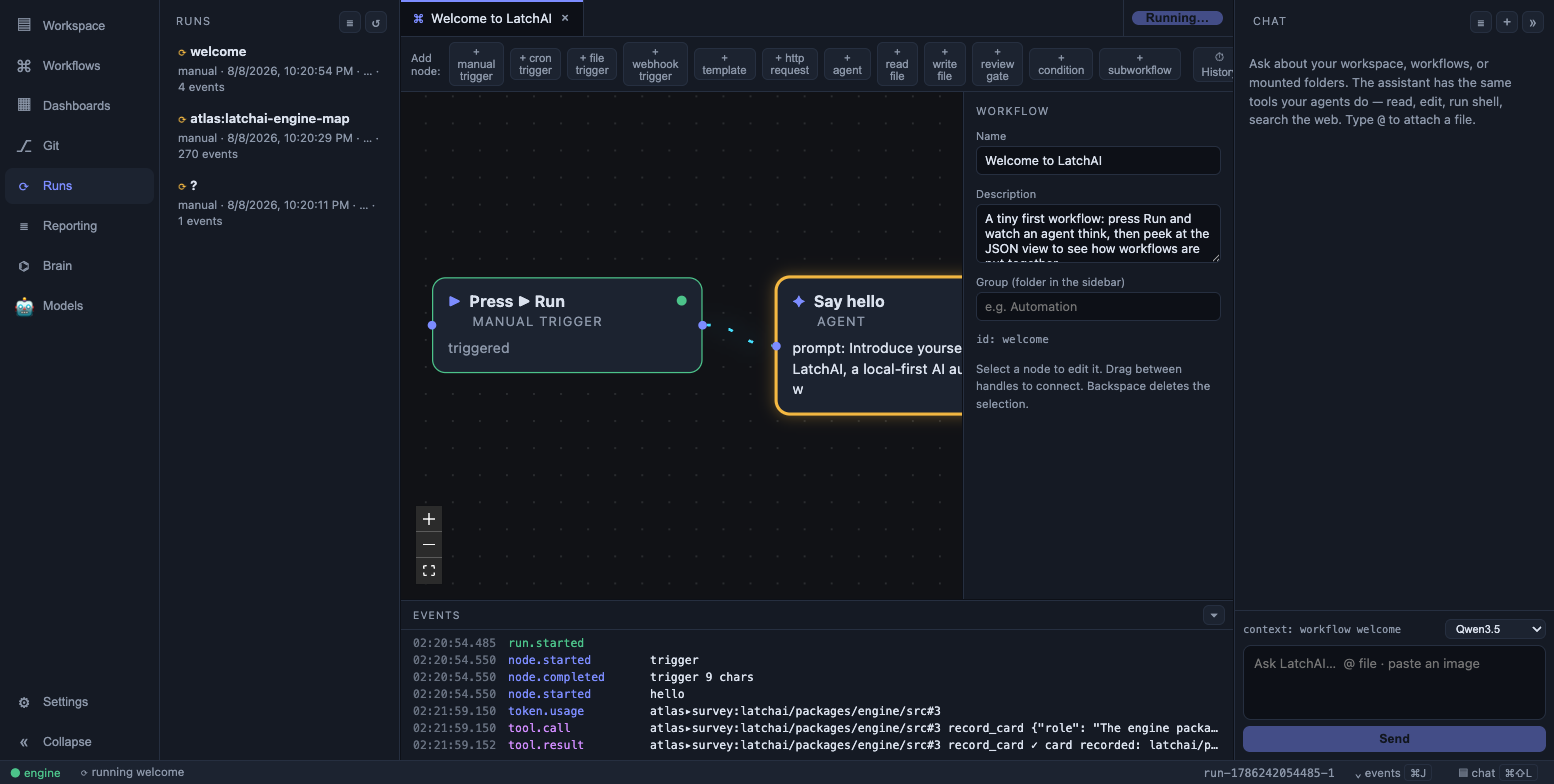Add a review gate node
Viewport: 1554px width, 784px height.
(x=997, y=64)
